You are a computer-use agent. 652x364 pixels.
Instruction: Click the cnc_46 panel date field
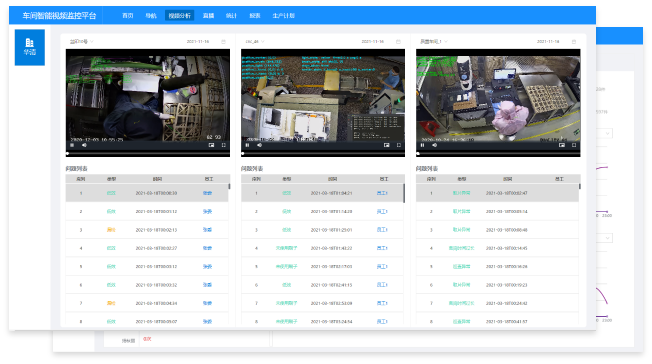(373, 42)
